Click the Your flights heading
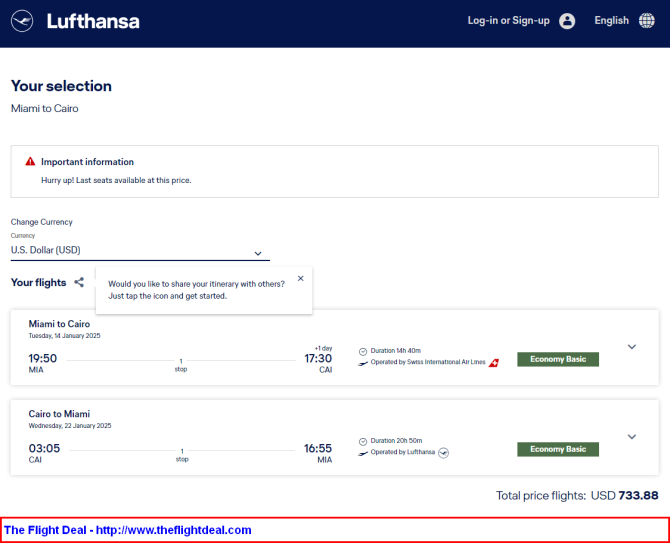 [x=38, y=282]
